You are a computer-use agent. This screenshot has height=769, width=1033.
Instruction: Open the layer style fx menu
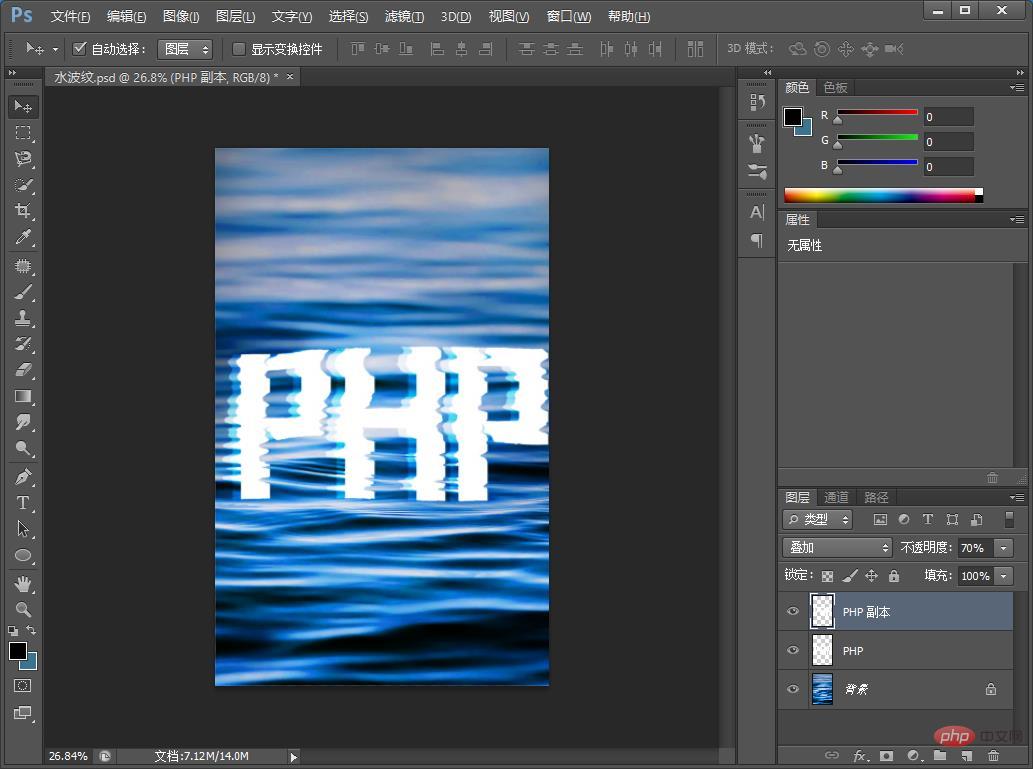[859, 756]
